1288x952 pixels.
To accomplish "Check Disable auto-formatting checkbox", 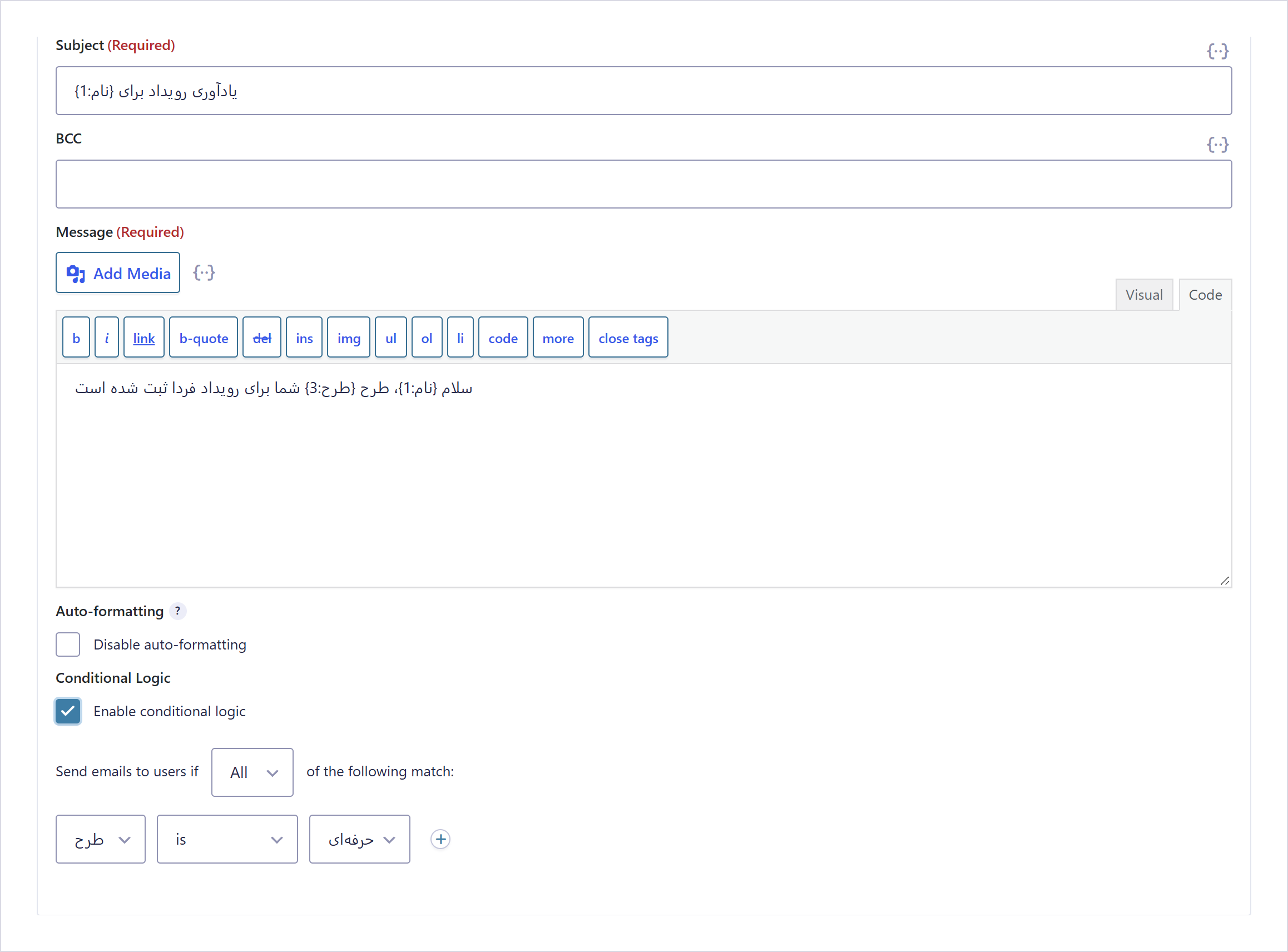I will coord(68,644).
